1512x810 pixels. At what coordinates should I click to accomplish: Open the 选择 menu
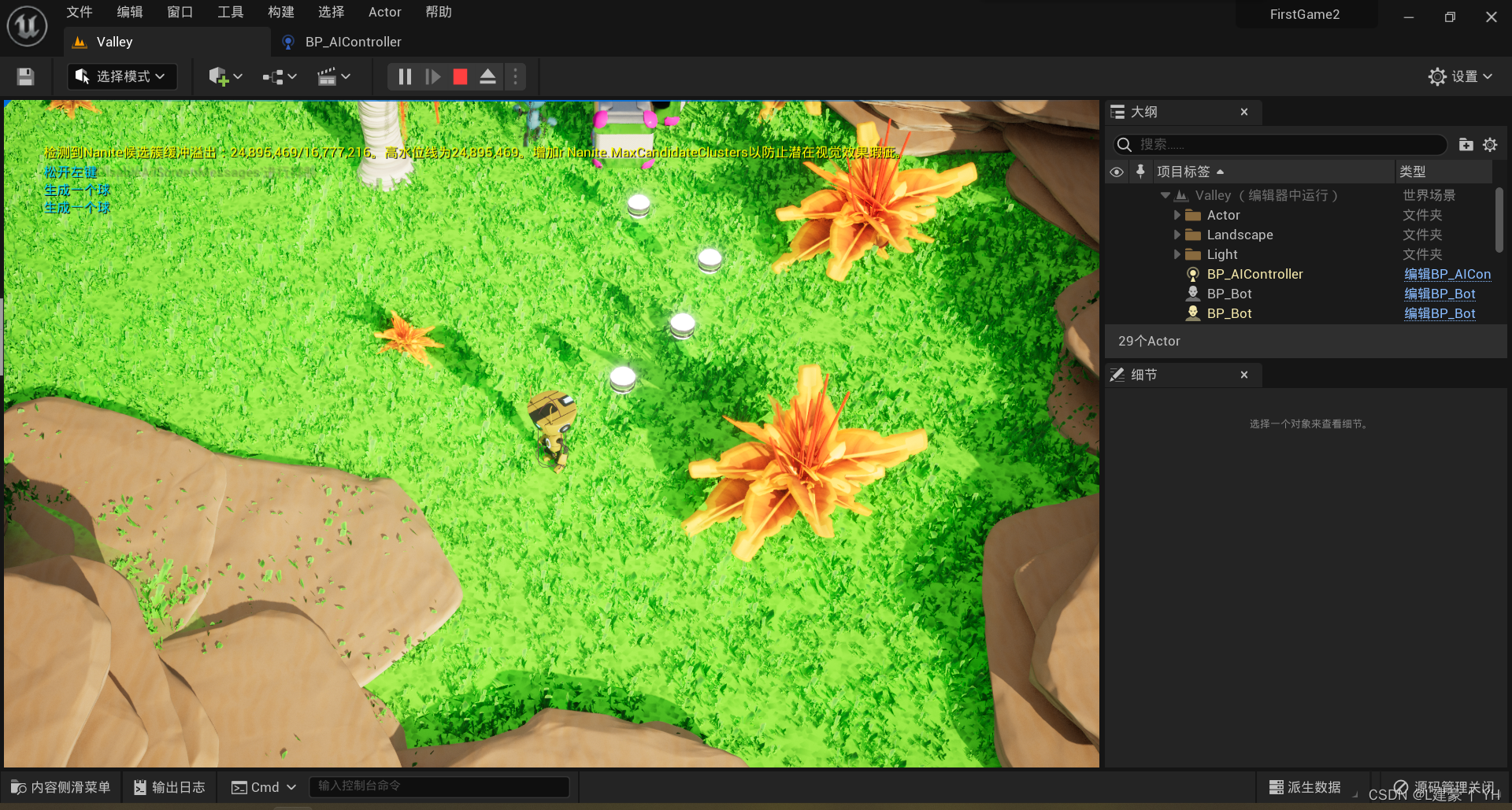(x=332, y=12)
